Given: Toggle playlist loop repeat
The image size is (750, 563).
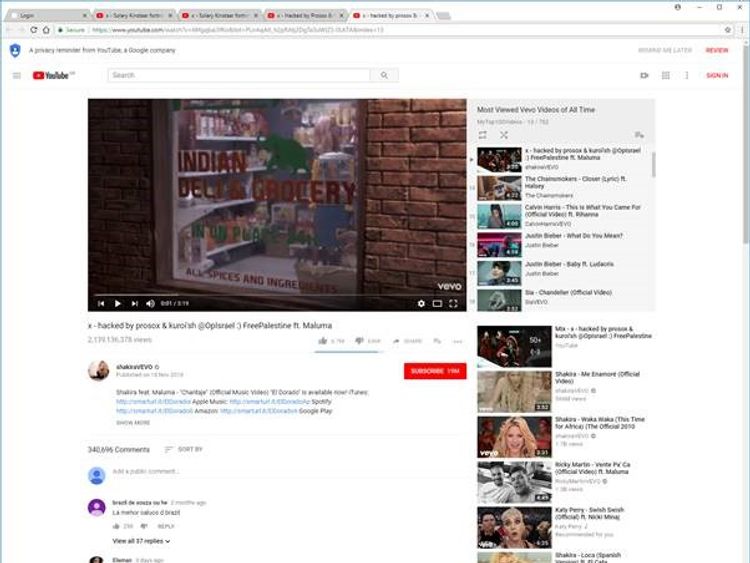Looking at the screenshot, I should pos(483,135).
